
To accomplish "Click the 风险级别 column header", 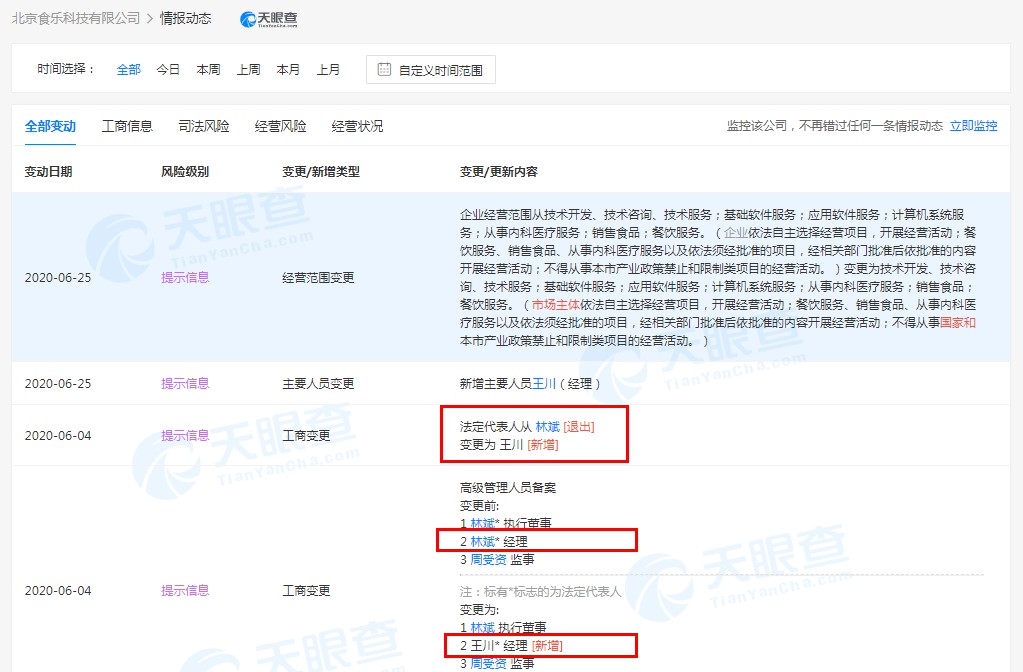I will coord(185,172).
